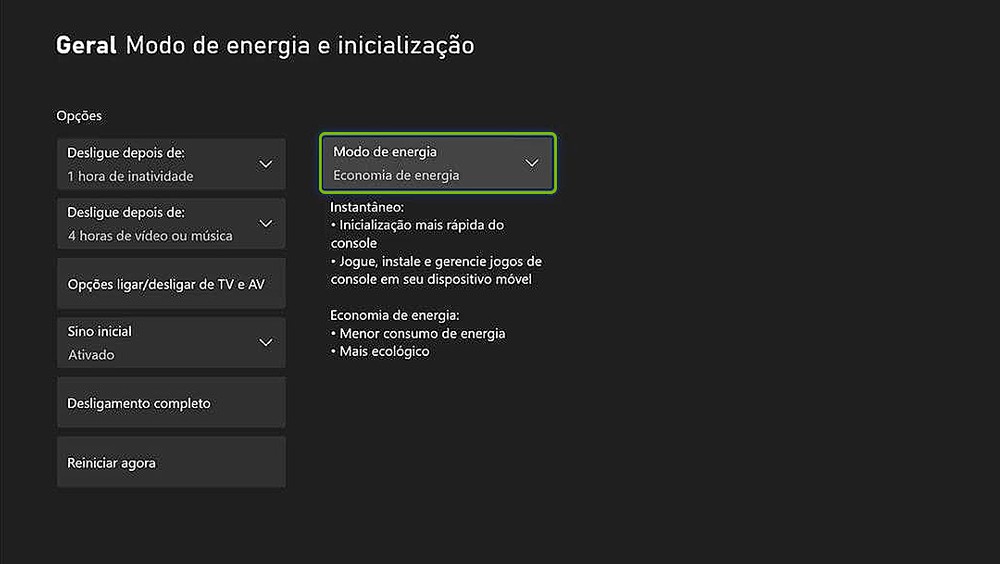Screen dimensions: 1000x564
Task: Click the "Geral" breadcrumb title
Action: click(x=87, y=45)
